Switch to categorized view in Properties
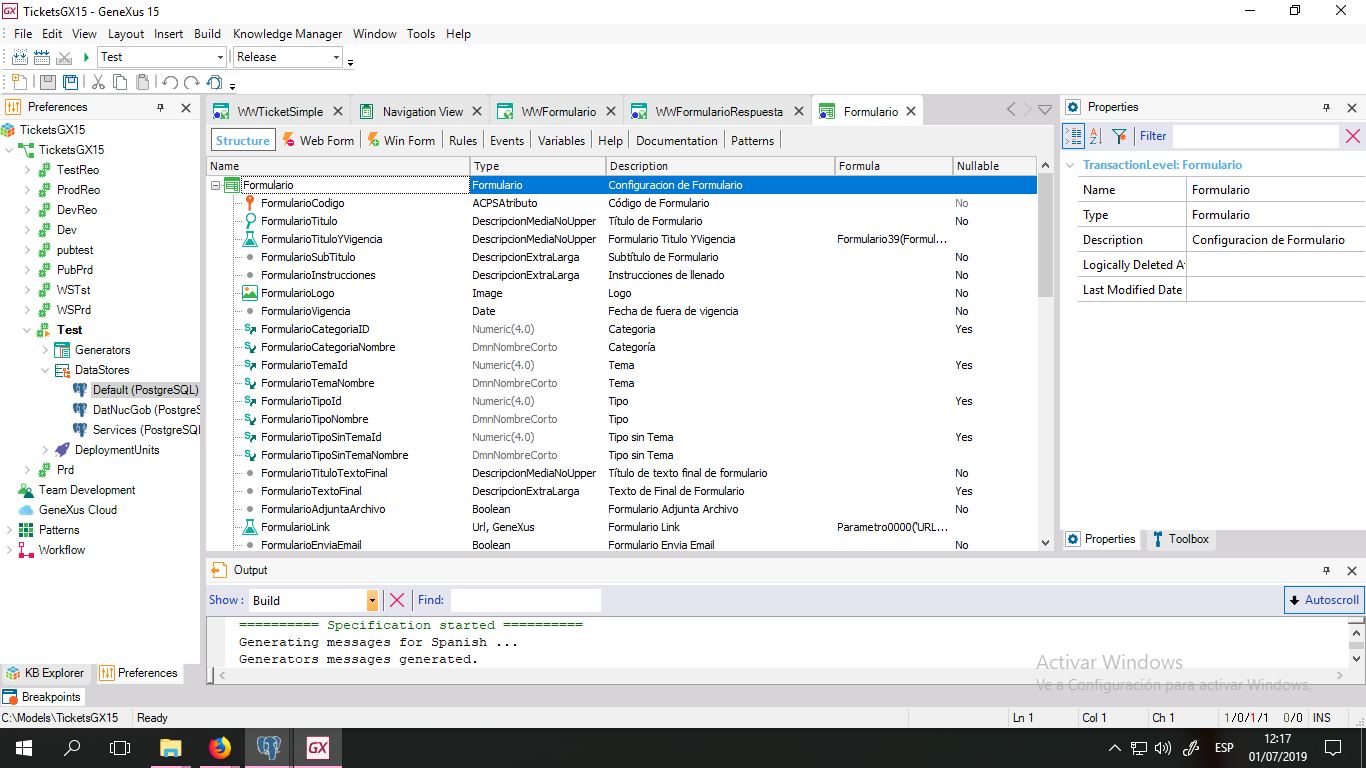 tap(1074, 136)
